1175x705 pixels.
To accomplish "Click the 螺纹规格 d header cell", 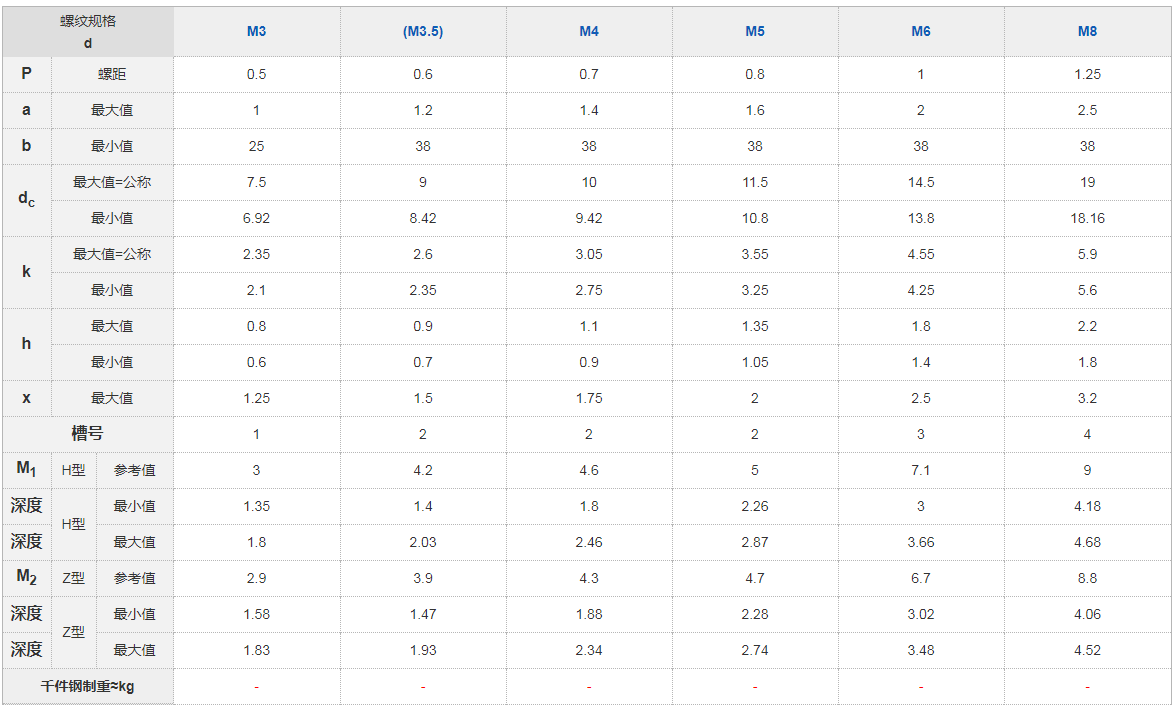I will [x=88, y=31].
